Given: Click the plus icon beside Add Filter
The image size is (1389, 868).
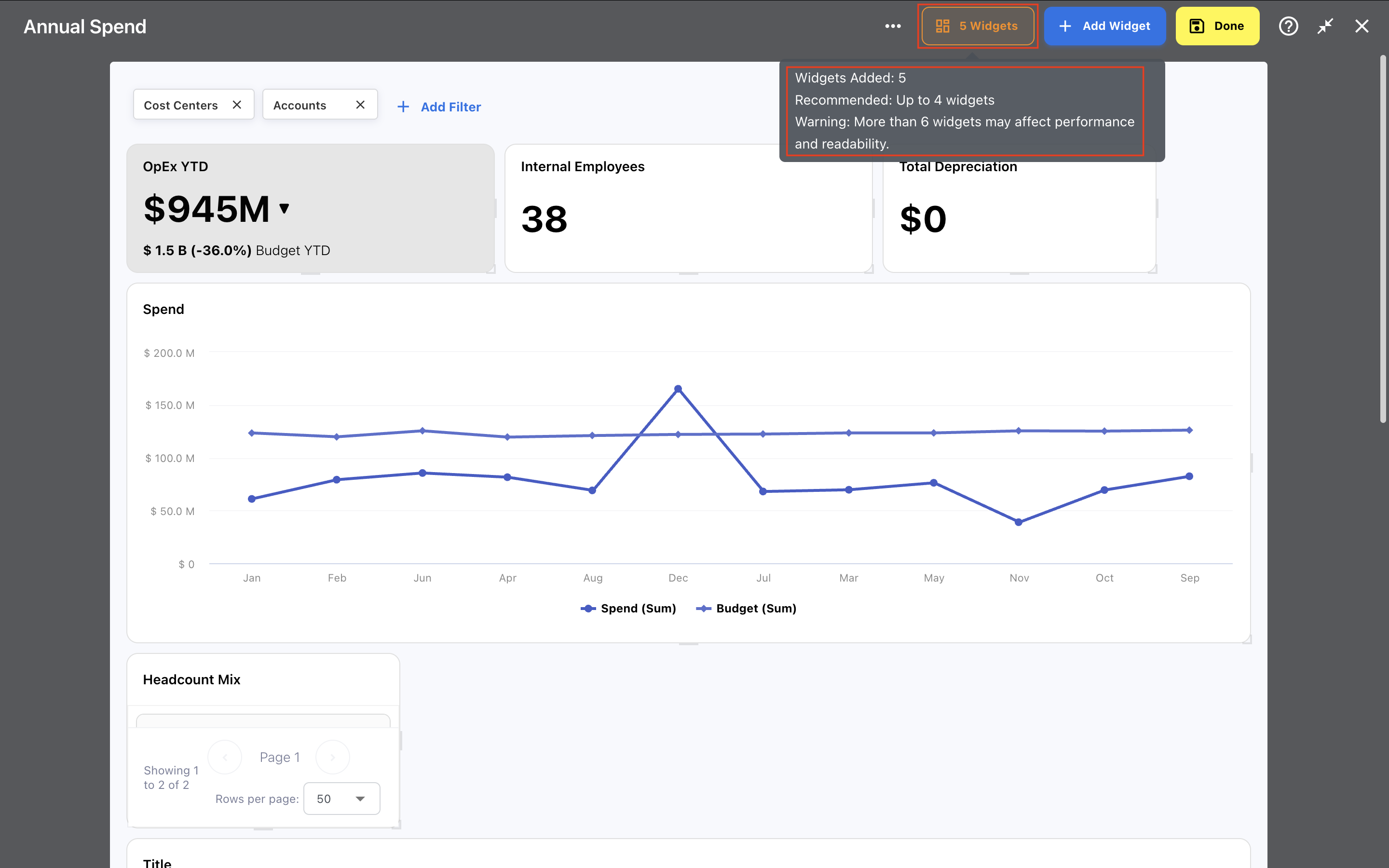Looking at the screenshot, I should (403, 107).
